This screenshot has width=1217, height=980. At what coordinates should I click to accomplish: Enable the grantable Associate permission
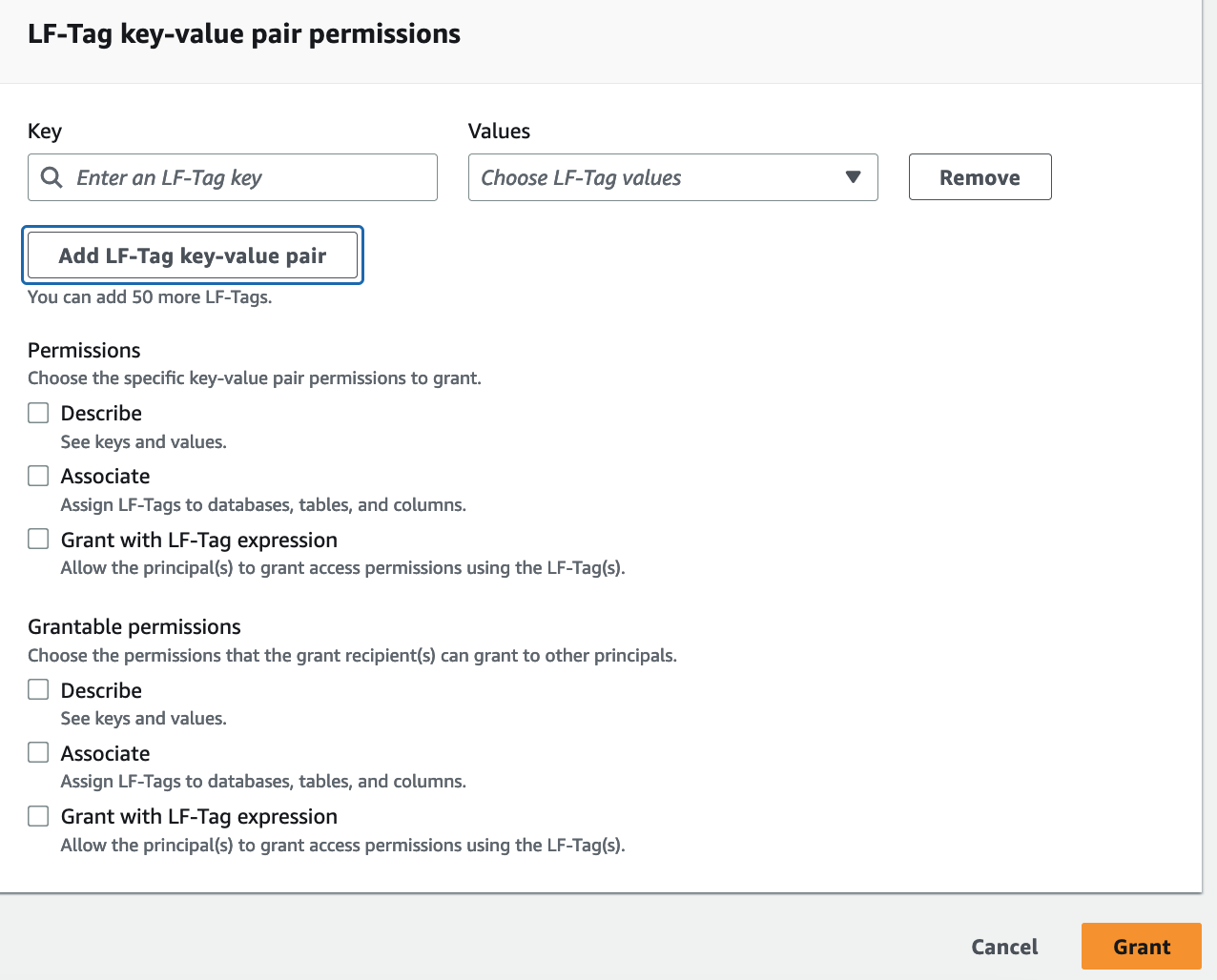coord(37,752)
